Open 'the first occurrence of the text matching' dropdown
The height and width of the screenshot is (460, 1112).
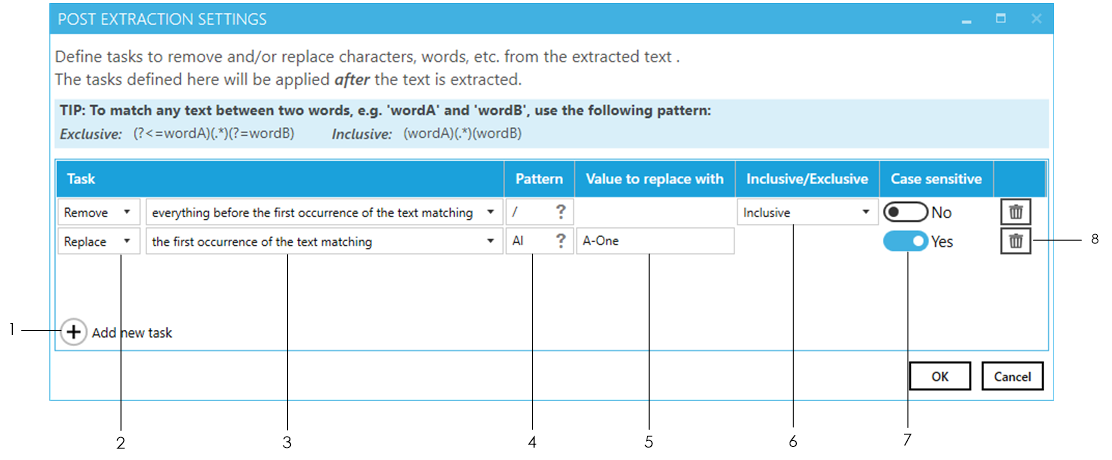pos(323,241)
